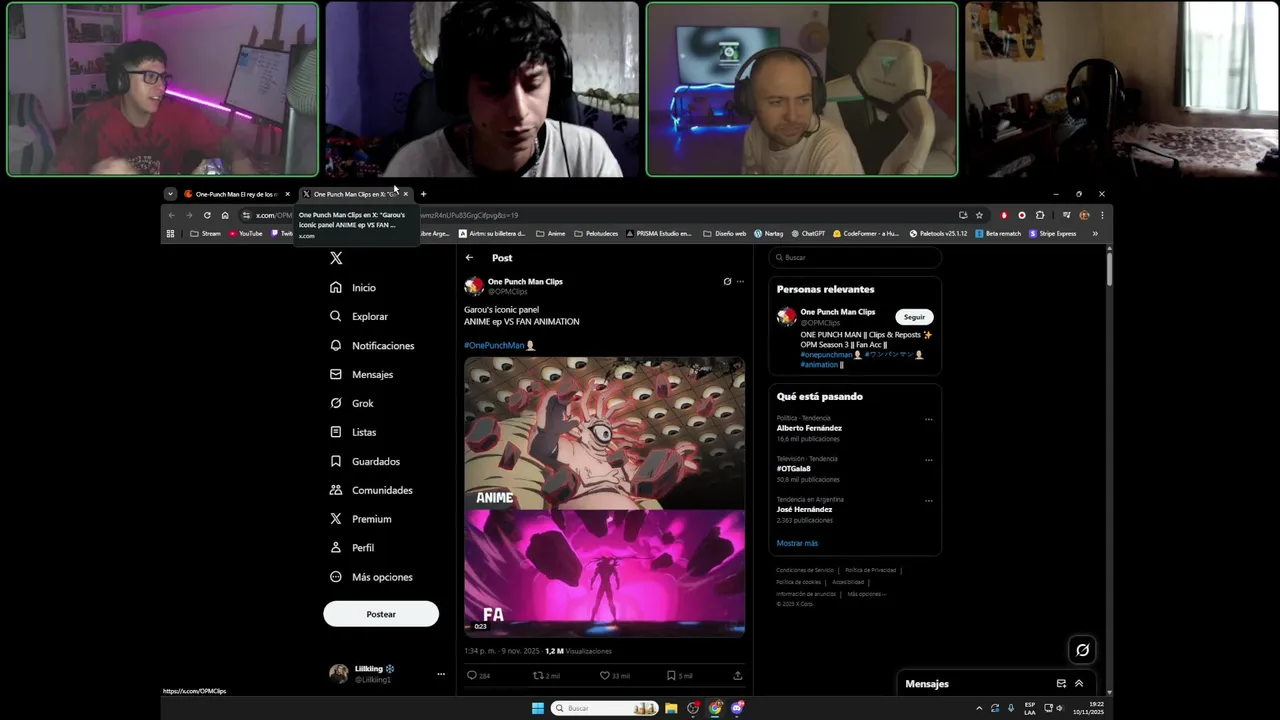This screenshot has width=1280, height=720.
Task: Switch to the One-Punch Man El rey browser tab
Action: (x=236, y=194)
